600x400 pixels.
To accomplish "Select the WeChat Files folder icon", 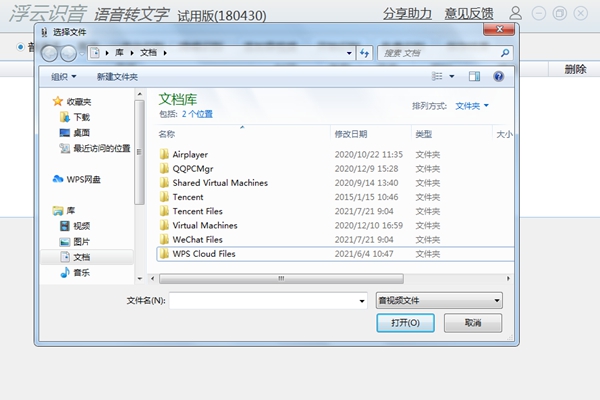I will coord(164,239).
